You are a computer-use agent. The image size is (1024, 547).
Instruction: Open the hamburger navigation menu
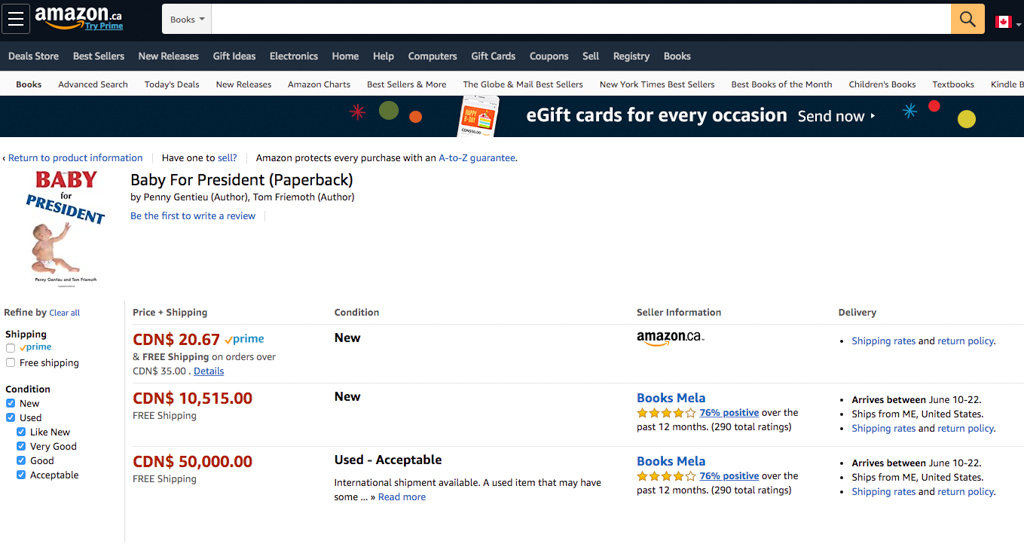coord(16,19)
